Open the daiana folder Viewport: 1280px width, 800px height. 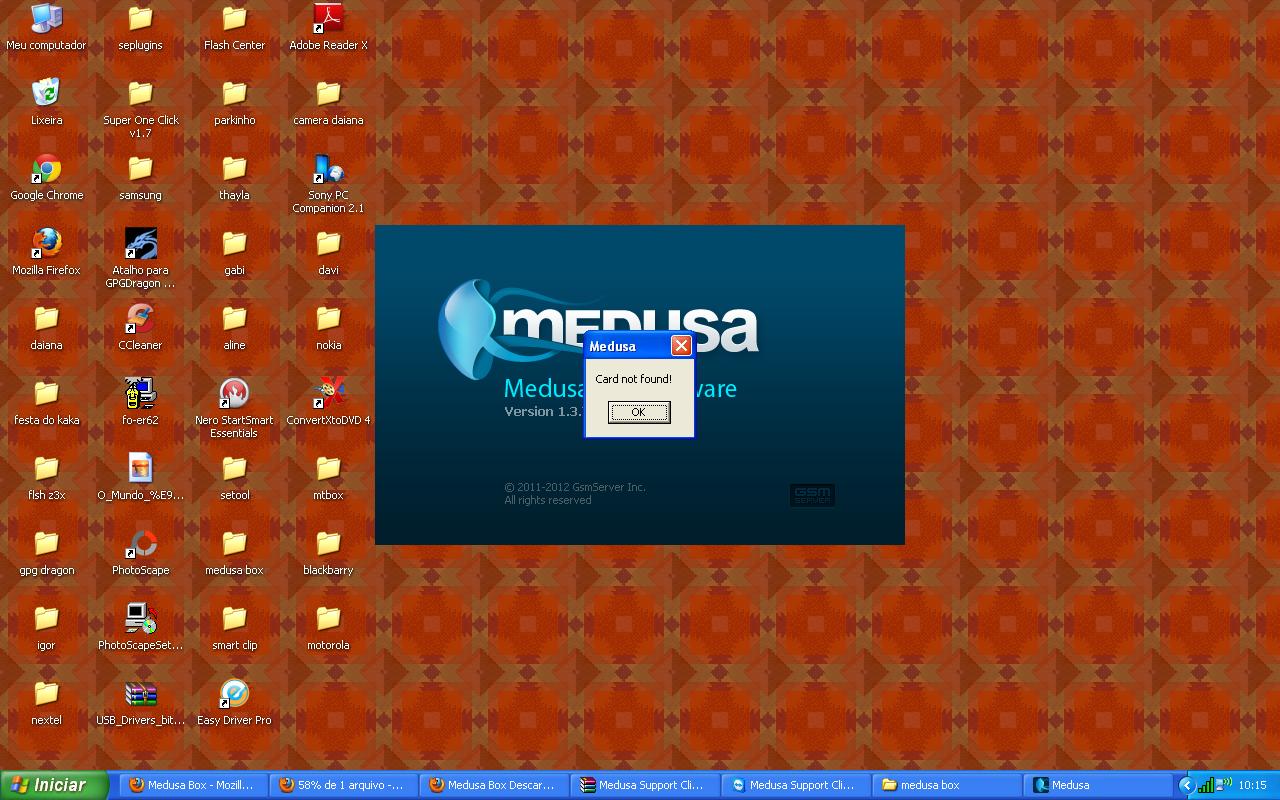(x=46, y=318)
